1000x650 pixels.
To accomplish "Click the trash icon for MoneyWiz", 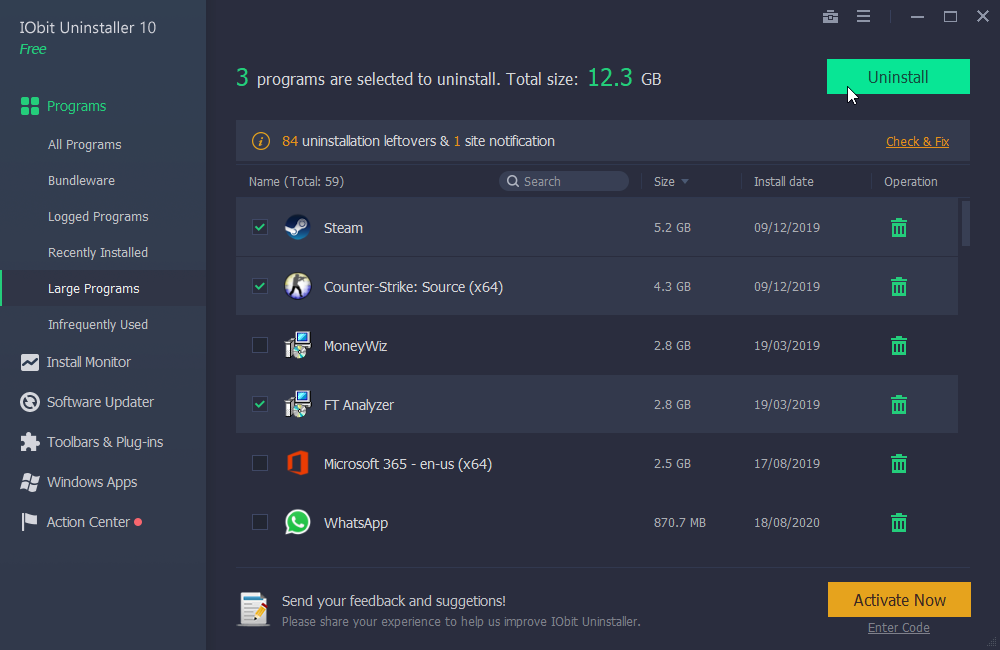I will (x=899, y=346).
